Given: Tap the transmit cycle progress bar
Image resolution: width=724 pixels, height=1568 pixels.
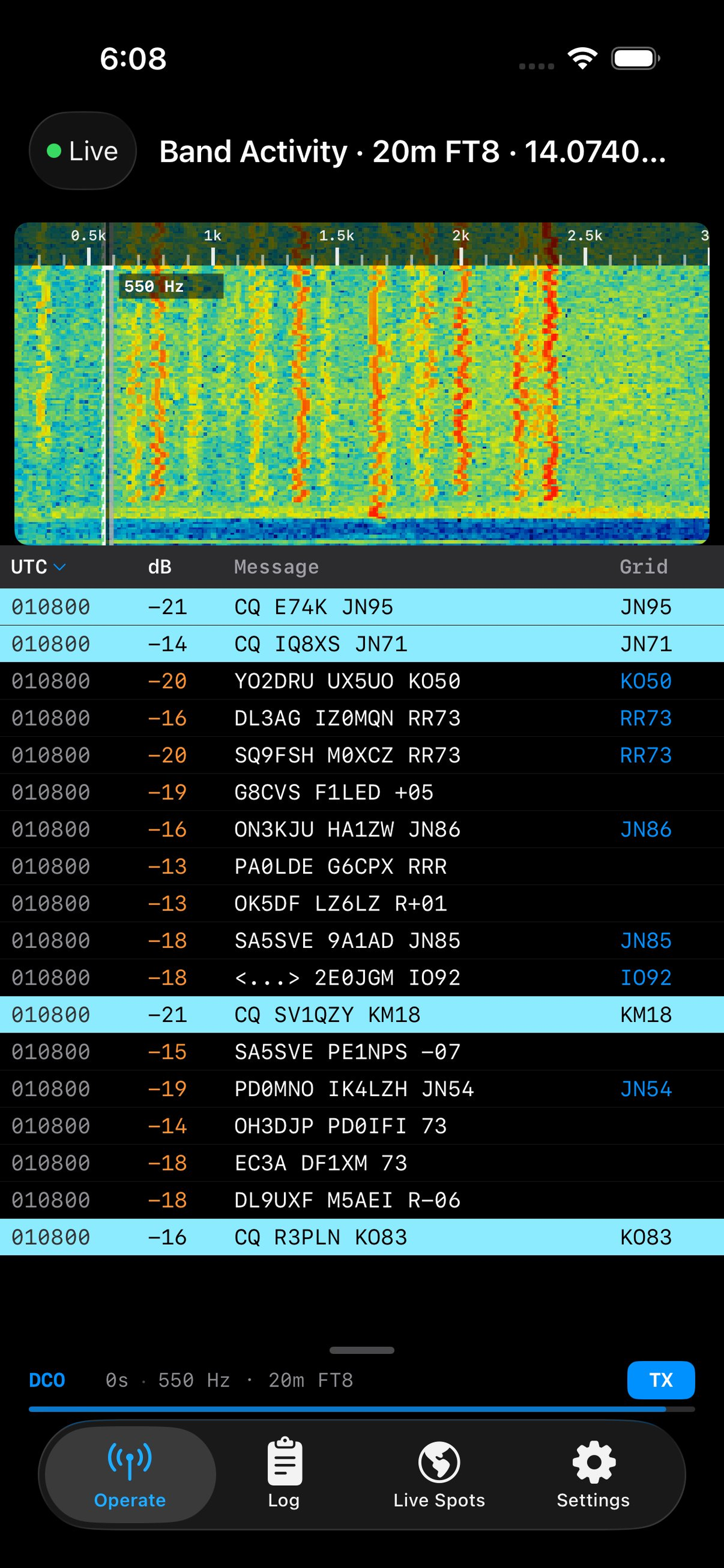Looking at the screenshot, I should [x=361, y=1409].
